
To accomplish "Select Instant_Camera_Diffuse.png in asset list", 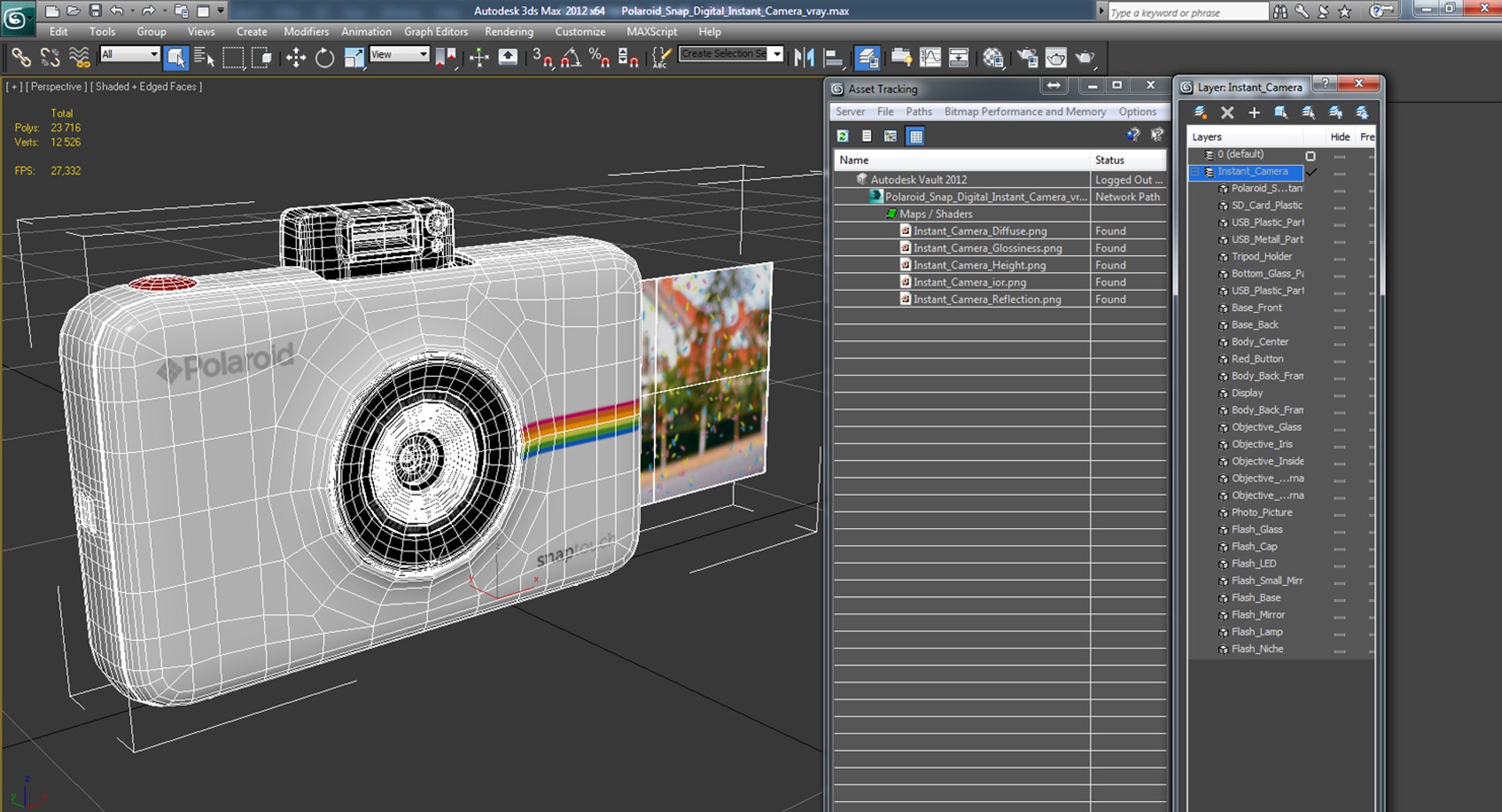I will pos(979,231).
